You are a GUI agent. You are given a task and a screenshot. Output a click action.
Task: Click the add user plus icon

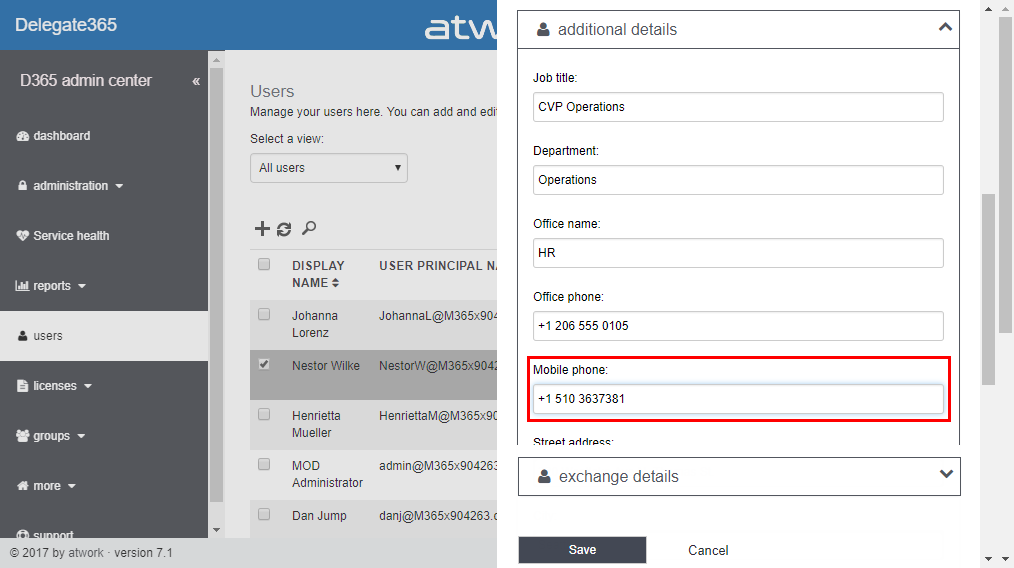(262, 229)
